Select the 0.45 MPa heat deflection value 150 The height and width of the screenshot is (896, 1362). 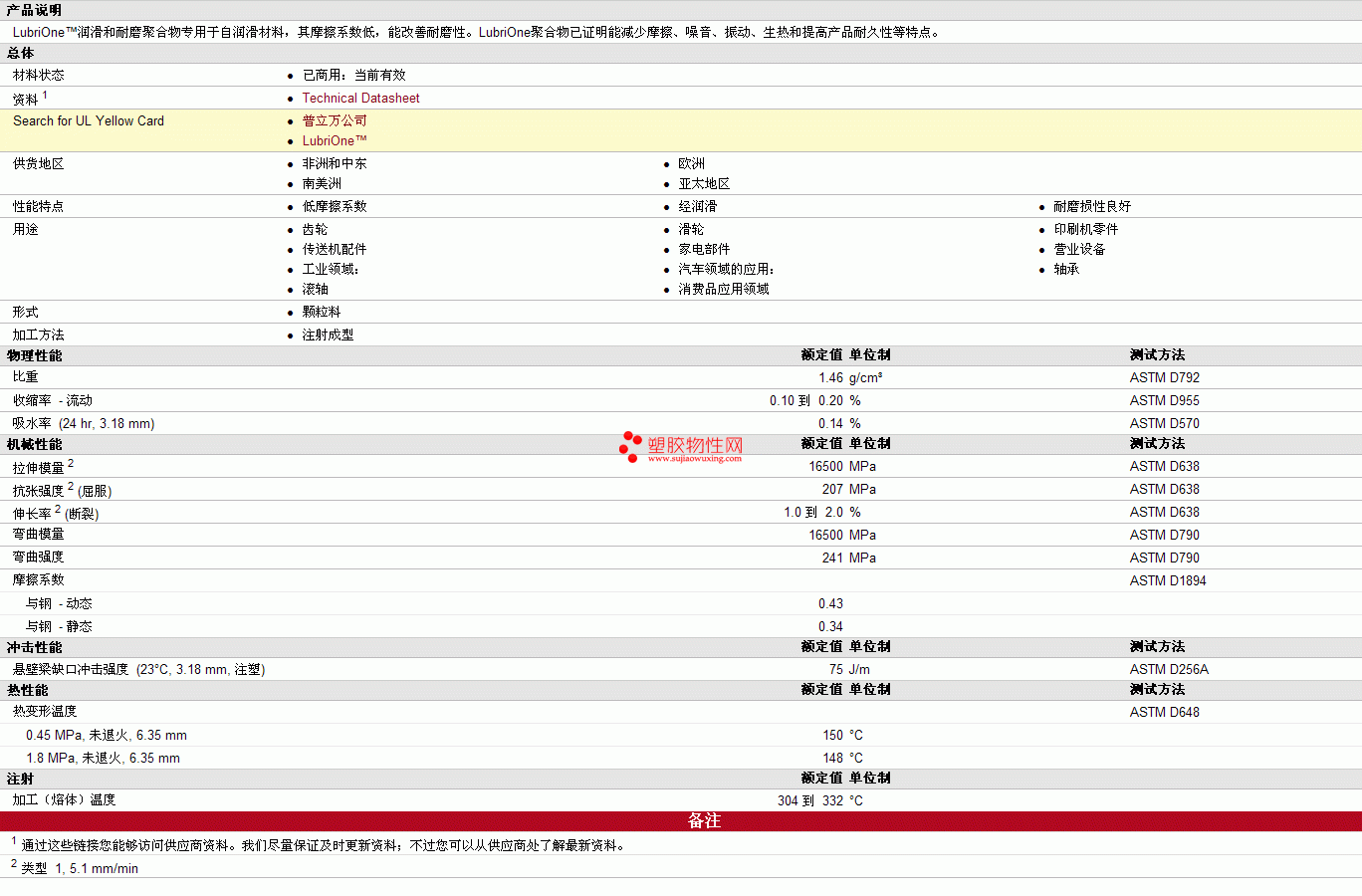pyautogui.click(x=832, y=735)
